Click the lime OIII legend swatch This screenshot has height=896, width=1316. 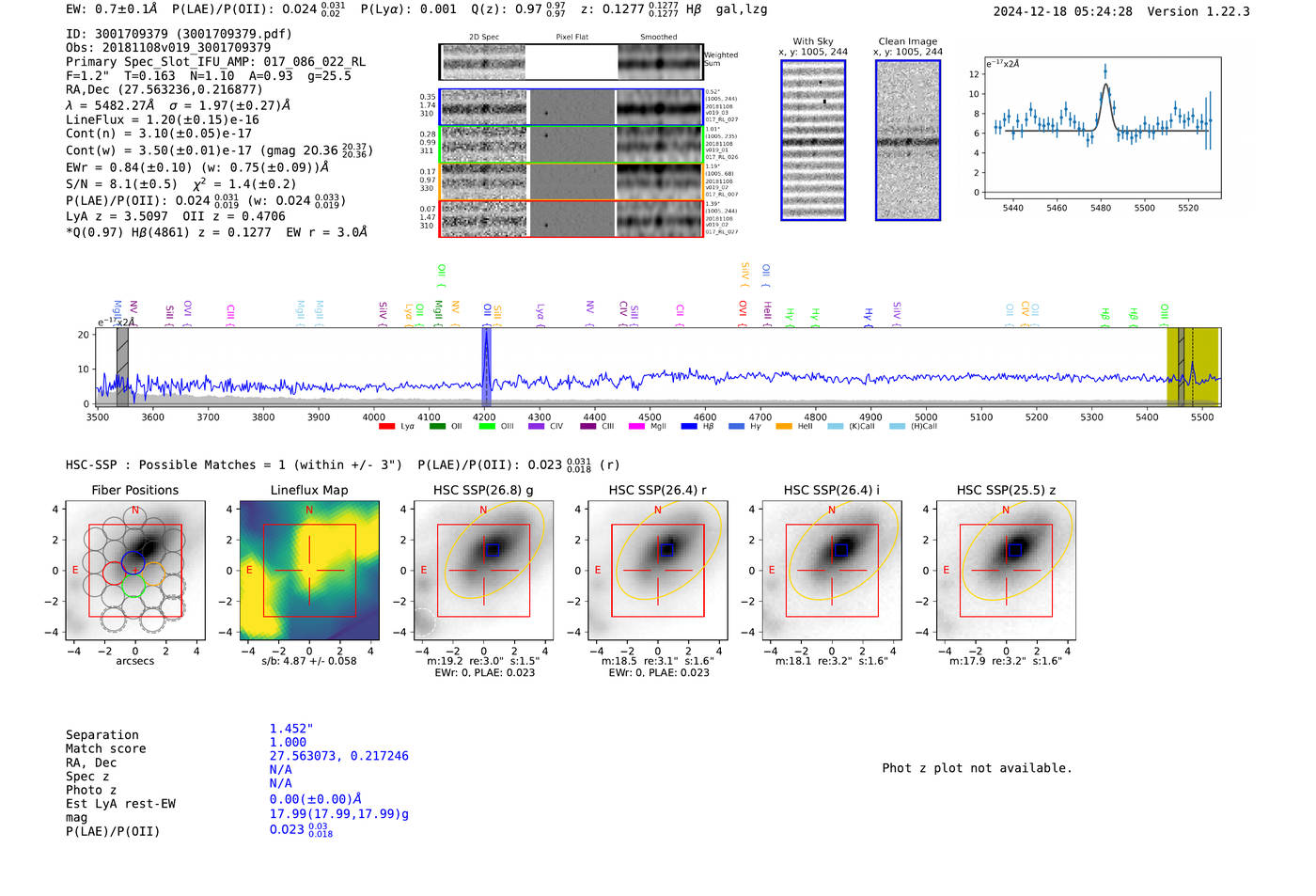(x=486, y=427)
